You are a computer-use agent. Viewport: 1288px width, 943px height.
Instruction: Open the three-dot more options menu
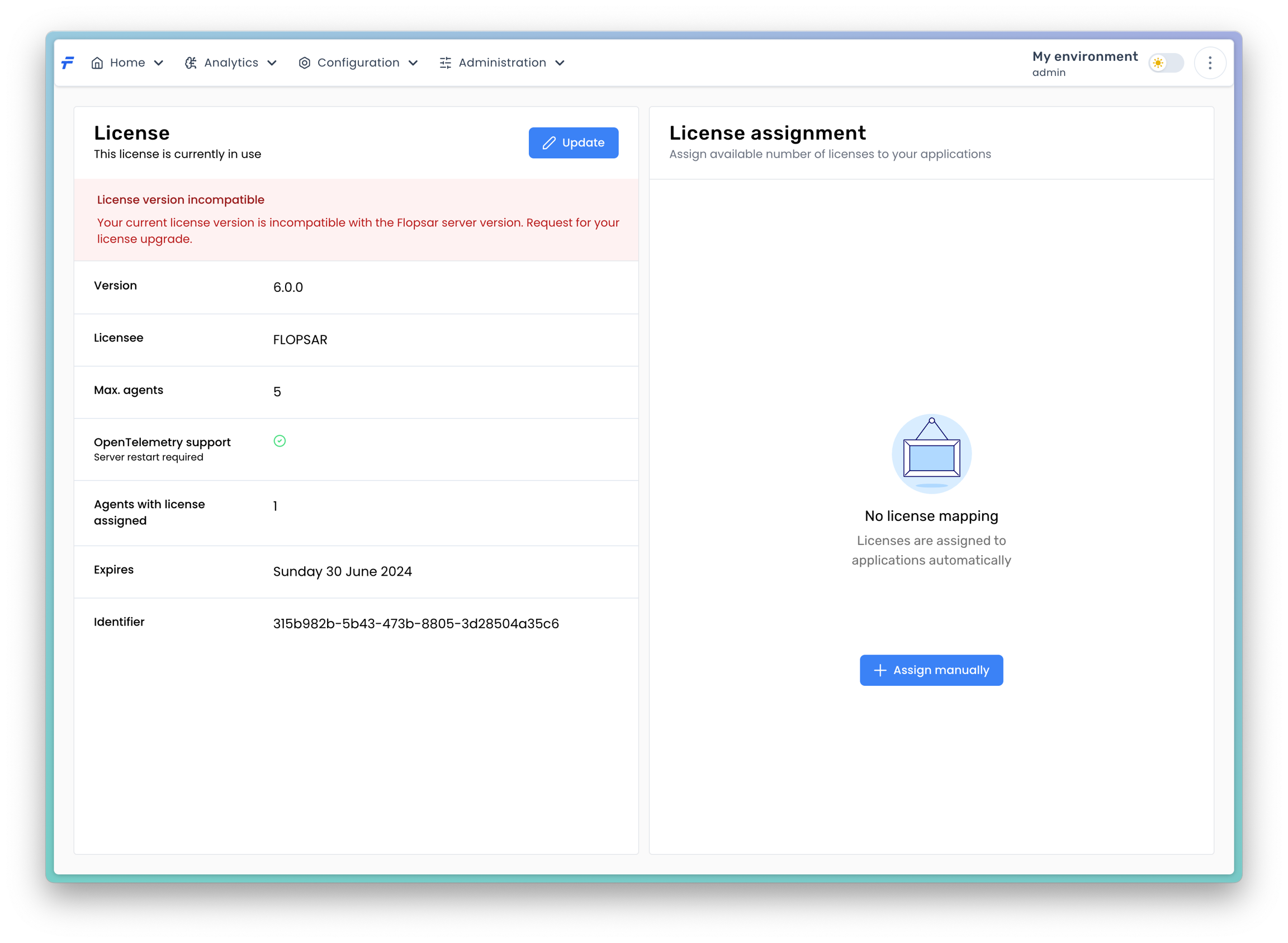tap(1209, 63)
